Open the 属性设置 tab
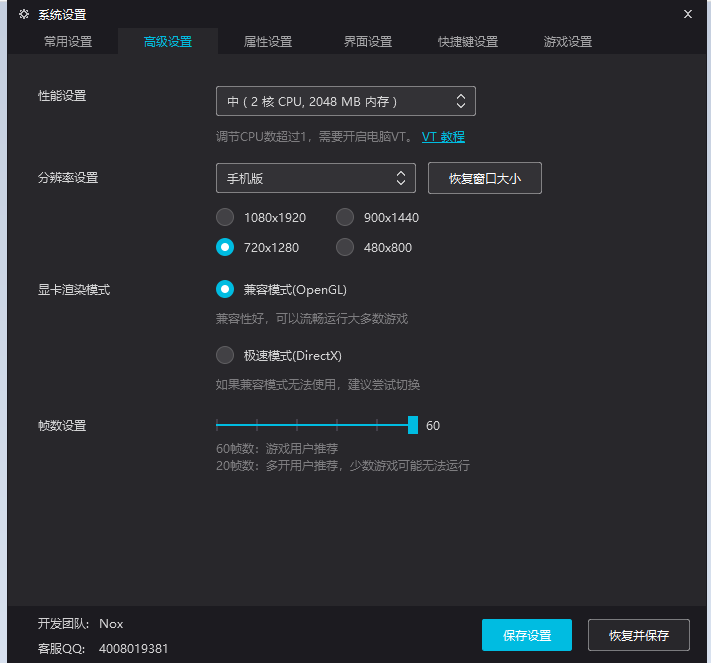Screen dimensions: 711x663 (268, 42)
